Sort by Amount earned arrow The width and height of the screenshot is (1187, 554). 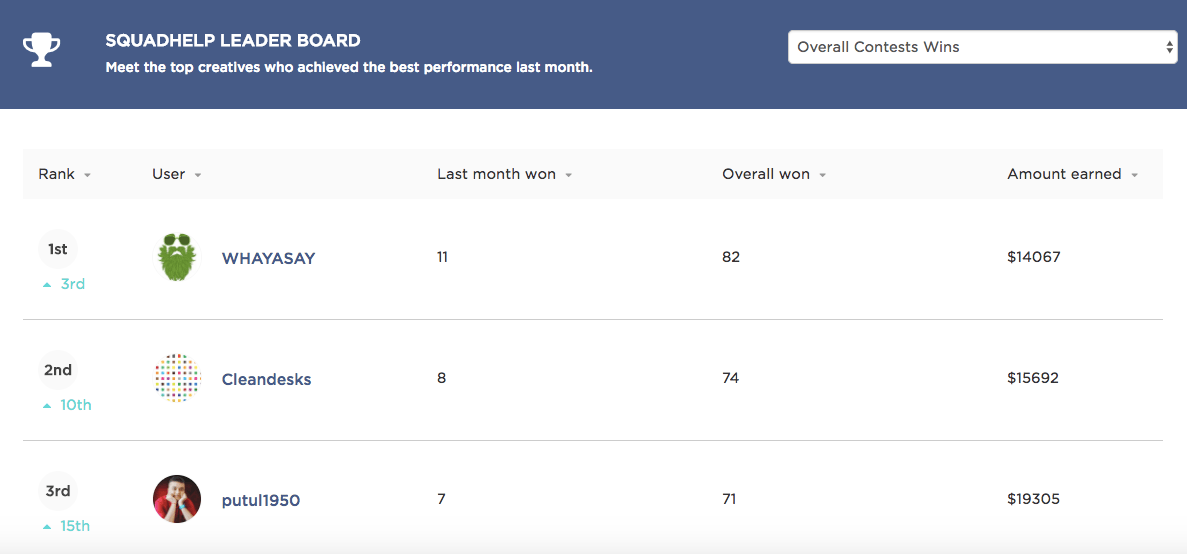click(x=1134, y=176)
